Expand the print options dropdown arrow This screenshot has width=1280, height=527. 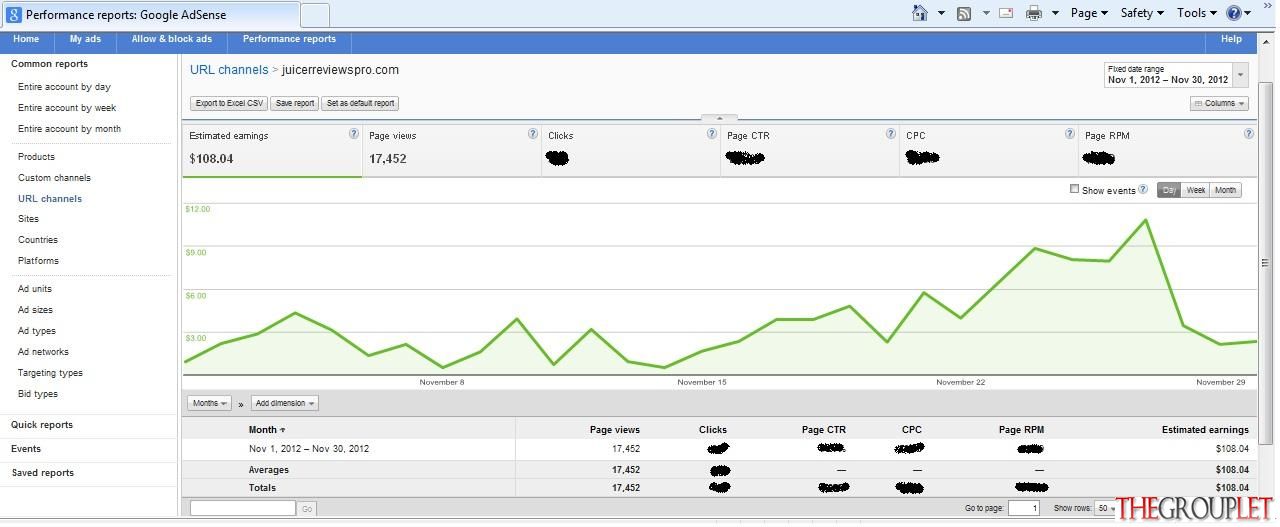pyautogui.click(x=1055, y=13)
